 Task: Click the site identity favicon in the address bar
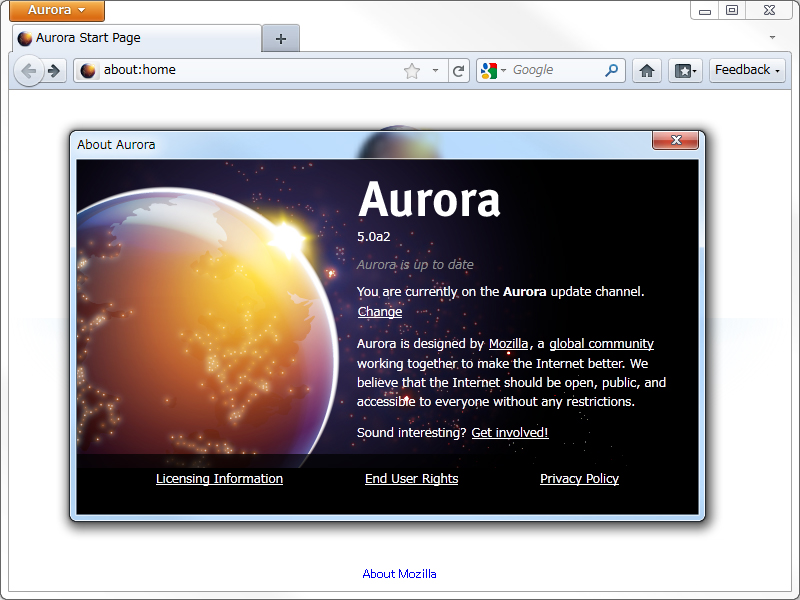tap(88, 70)
